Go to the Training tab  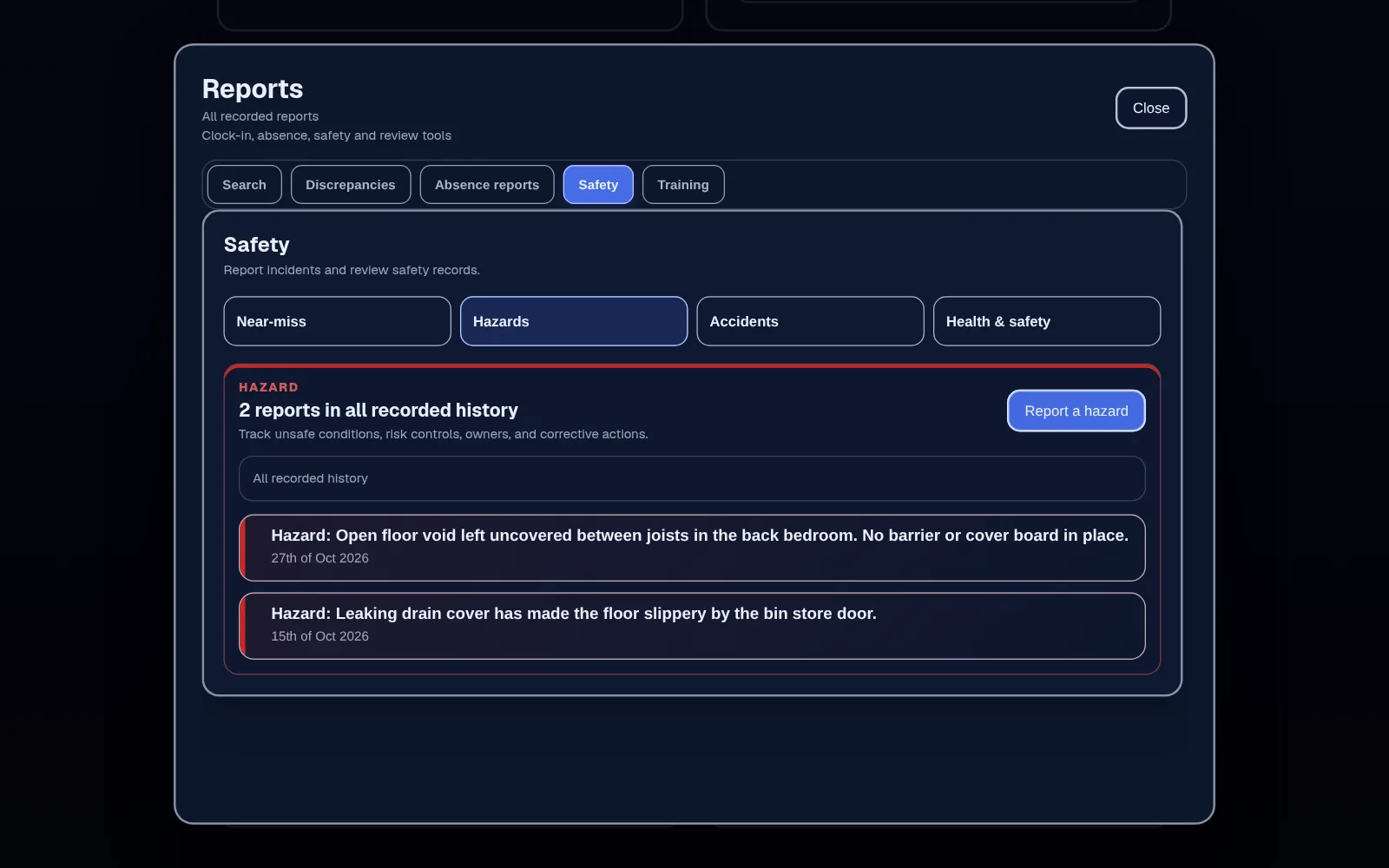[x=683, y=184]
